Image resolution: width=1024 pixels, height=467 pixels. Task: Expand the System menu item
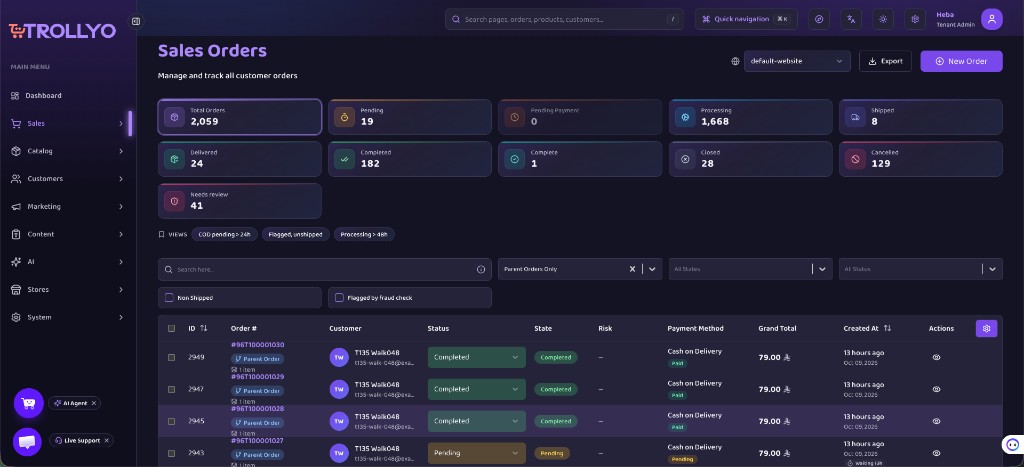click(x=67, y=317)
